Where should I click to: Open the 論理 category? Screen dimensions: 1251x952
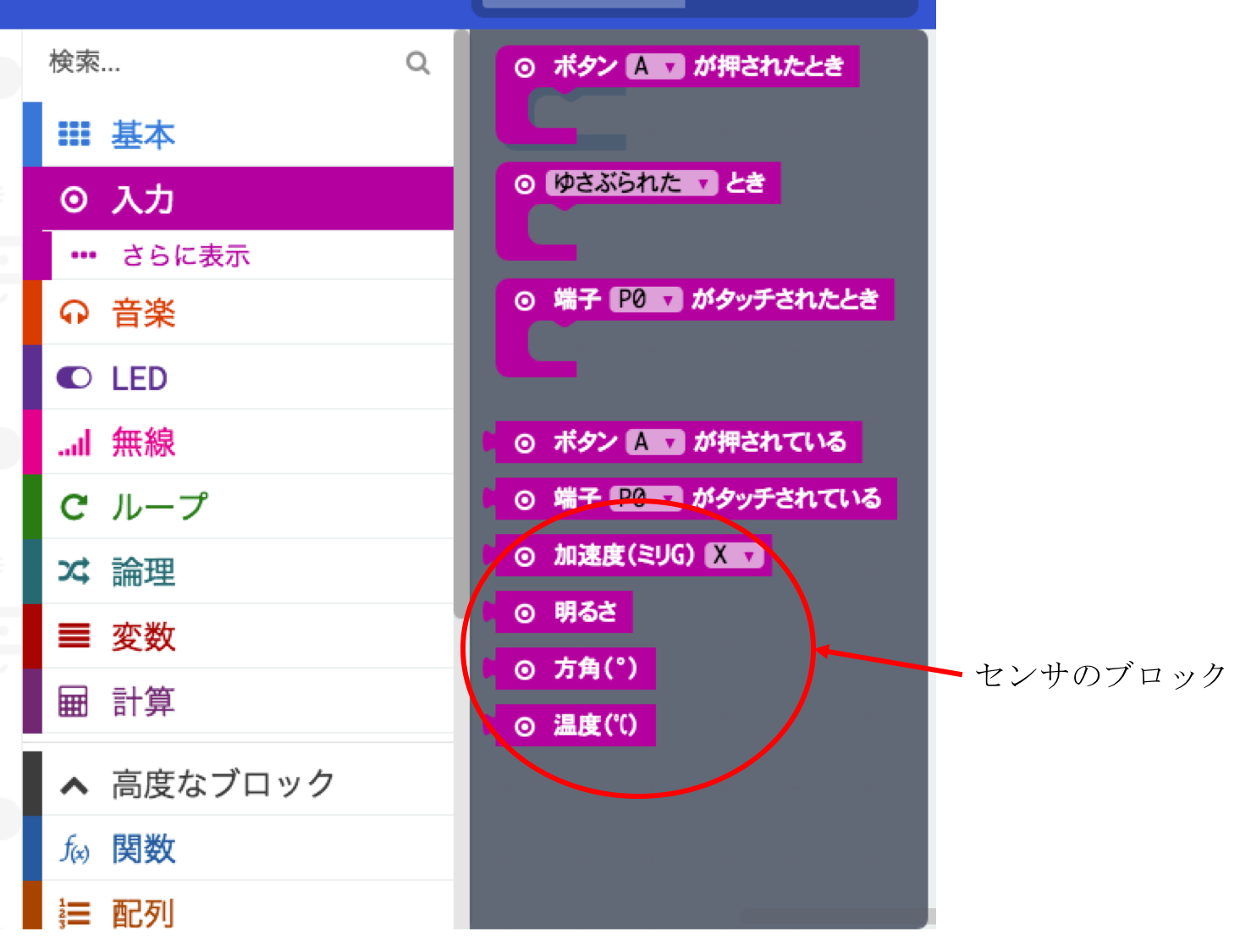(x=238, y=571)
